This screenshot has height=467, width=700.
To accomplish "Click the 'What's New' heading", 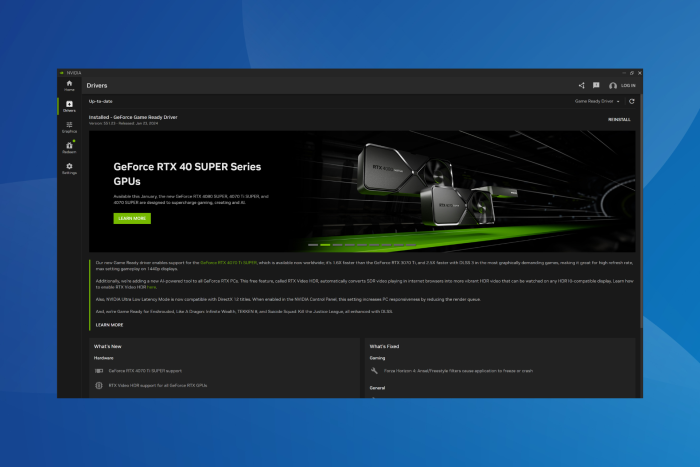I will click(x=108, y=346).
